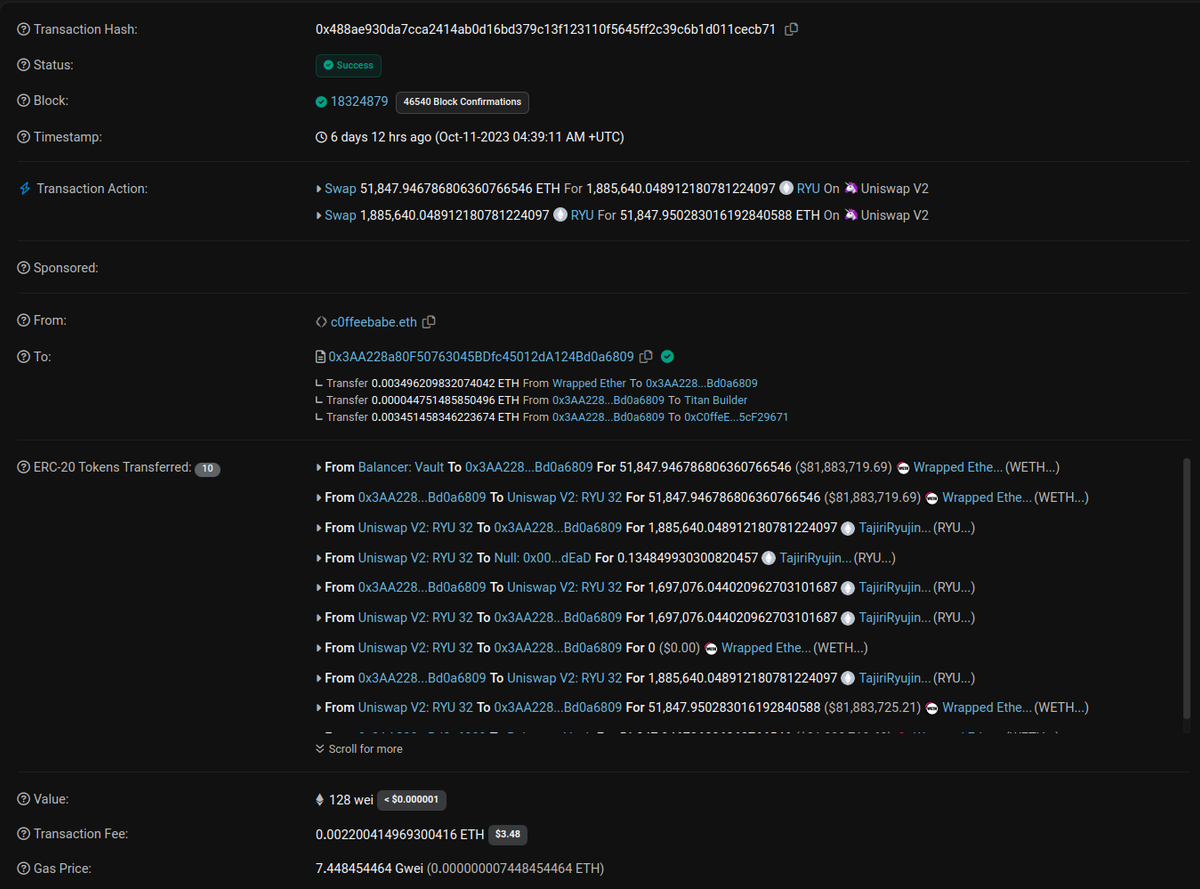Expand the Balancer: Vault transfer row arrow
This screenshot has width=1200, height=889.
[x=319, y=467]
